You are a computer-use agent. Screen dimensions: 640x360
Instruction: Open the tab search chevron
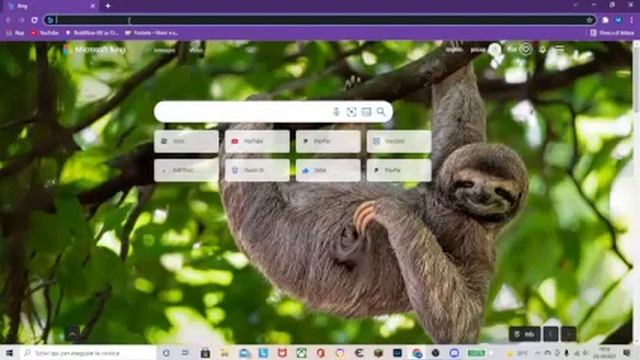576,5
